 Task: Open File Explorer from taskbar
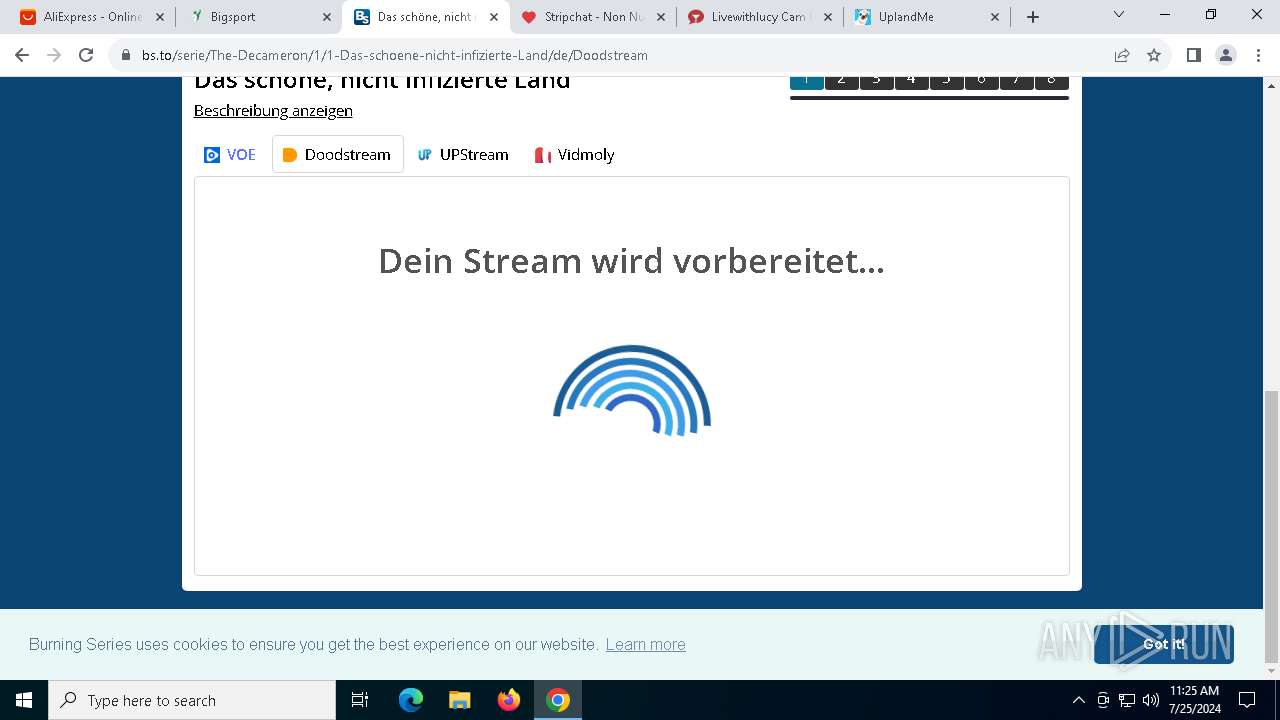(460, 700)
